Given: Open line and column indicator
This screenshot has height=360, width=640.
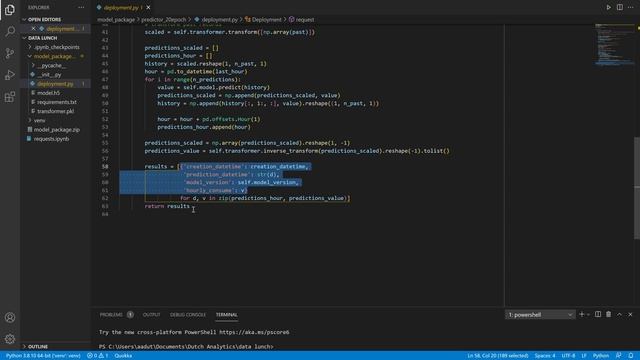Looking at the screenshot, I should (x=498, y=356).
